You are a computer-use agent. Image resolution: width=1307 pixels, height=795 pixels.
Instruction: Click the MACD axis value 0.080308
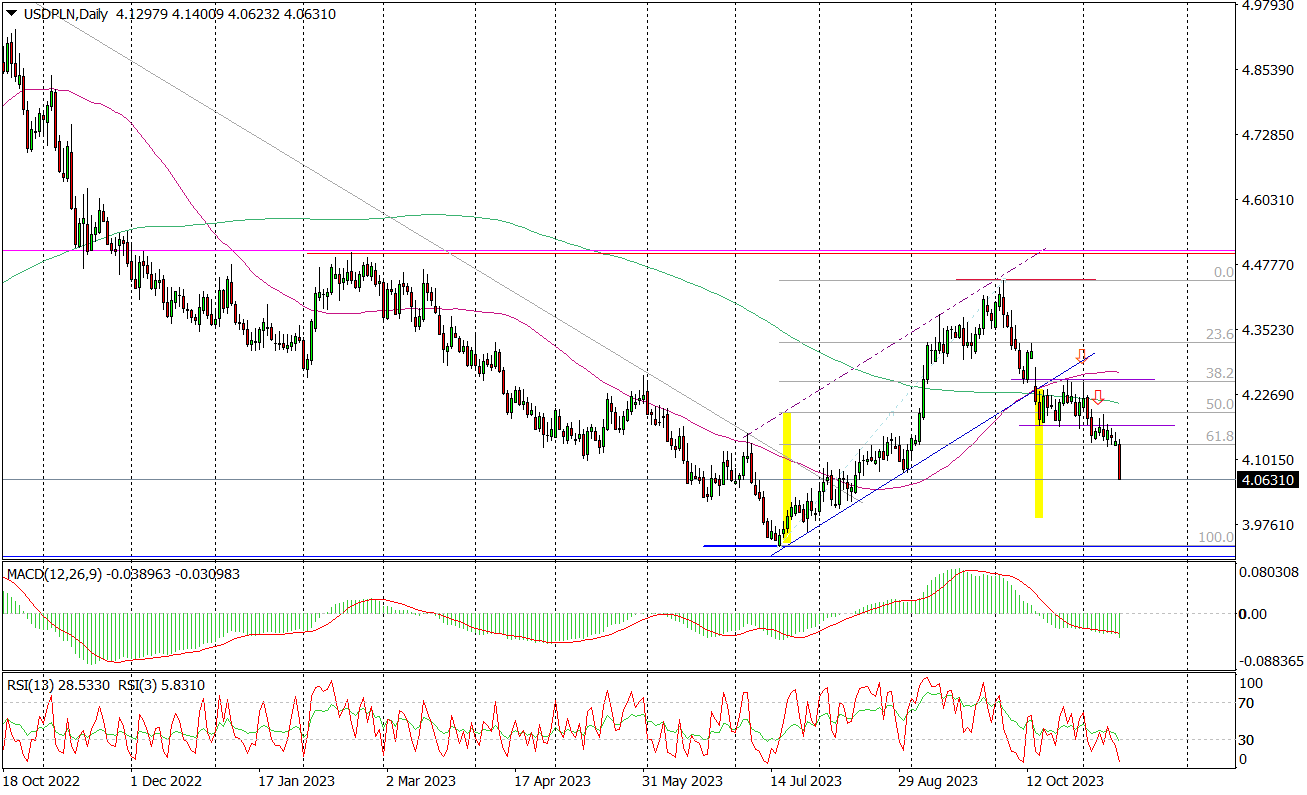click(x=1268, y=573)
